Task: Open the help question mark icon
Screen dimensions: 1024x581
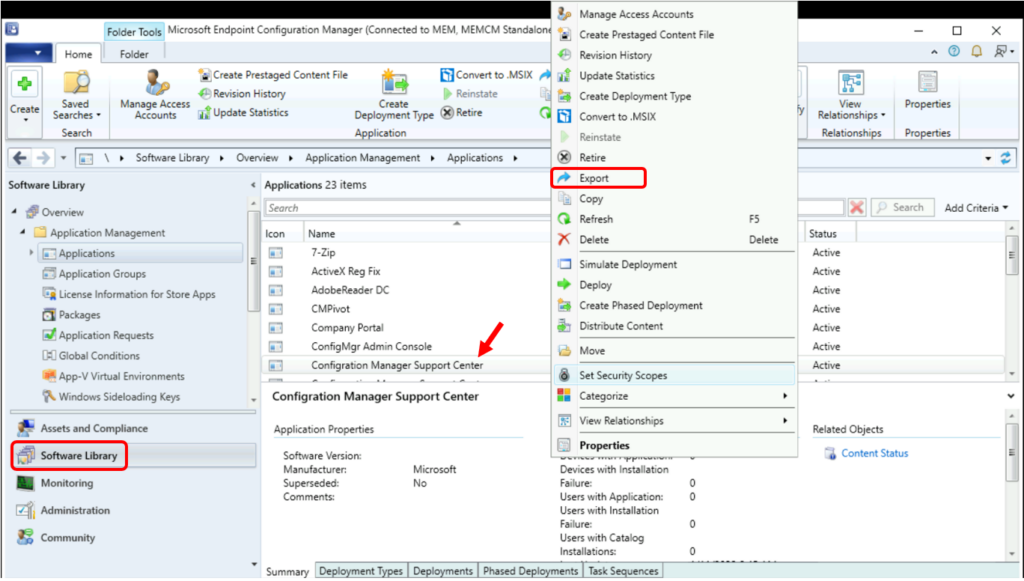Action: pos(954,51)
